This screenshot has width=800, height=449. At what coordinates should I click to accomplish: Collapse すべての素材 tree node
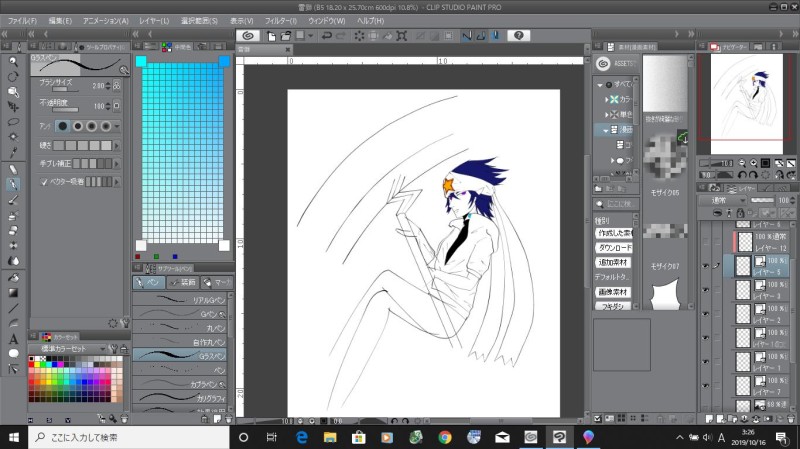click(x=600, y=85)
